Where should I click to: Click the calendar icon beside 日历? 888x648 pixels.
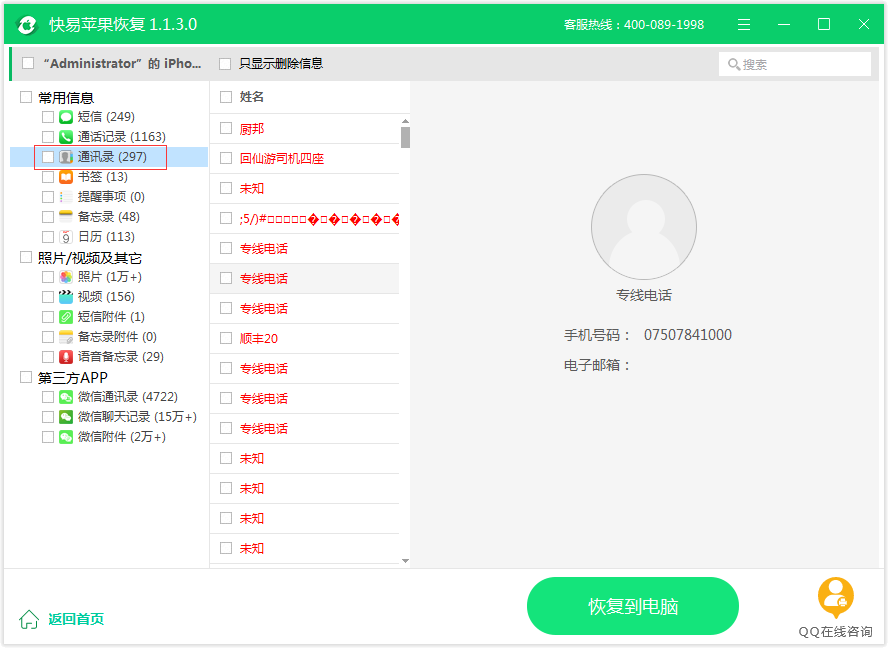click(66, 237)
